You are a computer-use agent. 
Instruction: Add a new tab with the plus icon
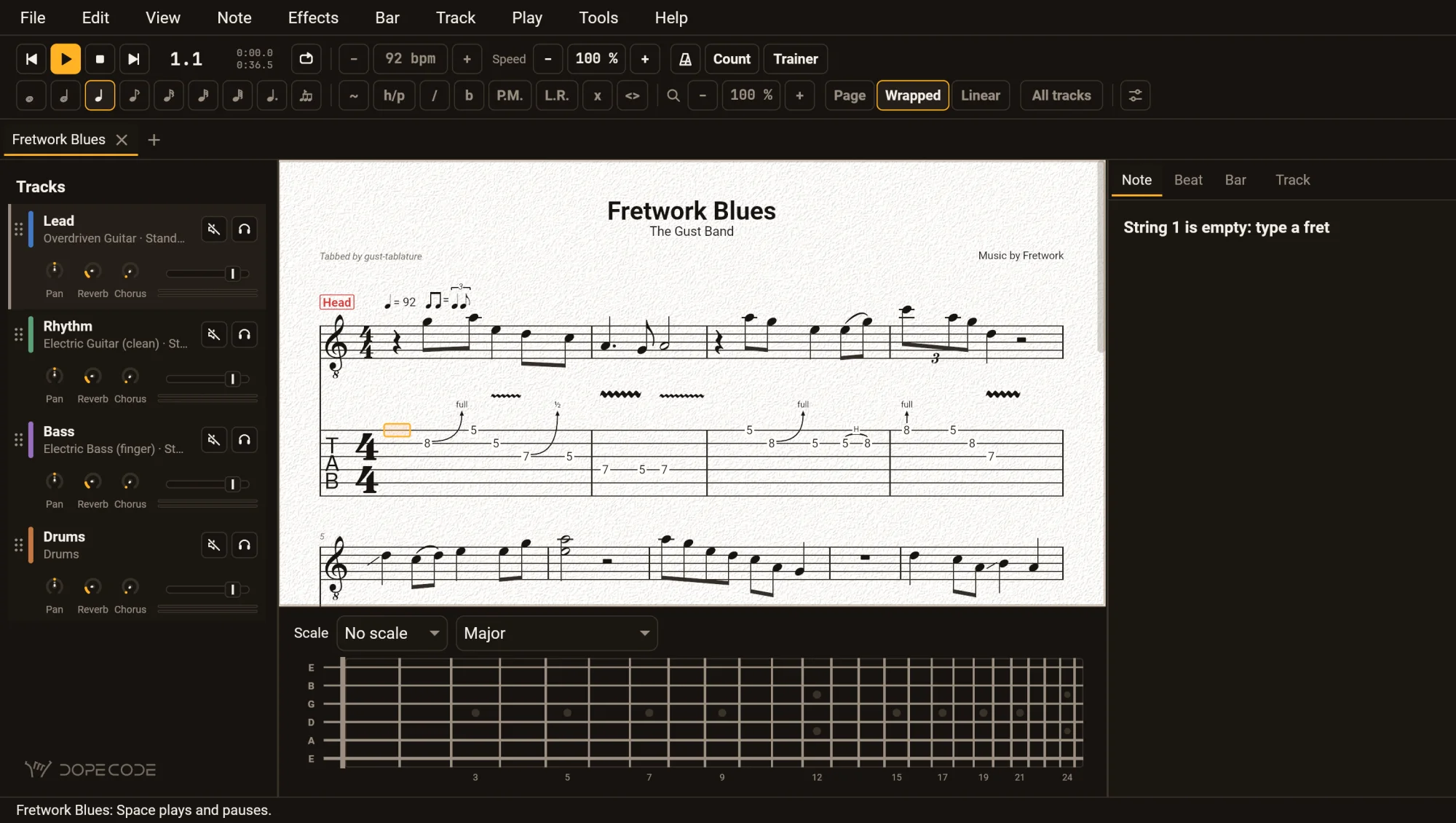click(154, 140)
